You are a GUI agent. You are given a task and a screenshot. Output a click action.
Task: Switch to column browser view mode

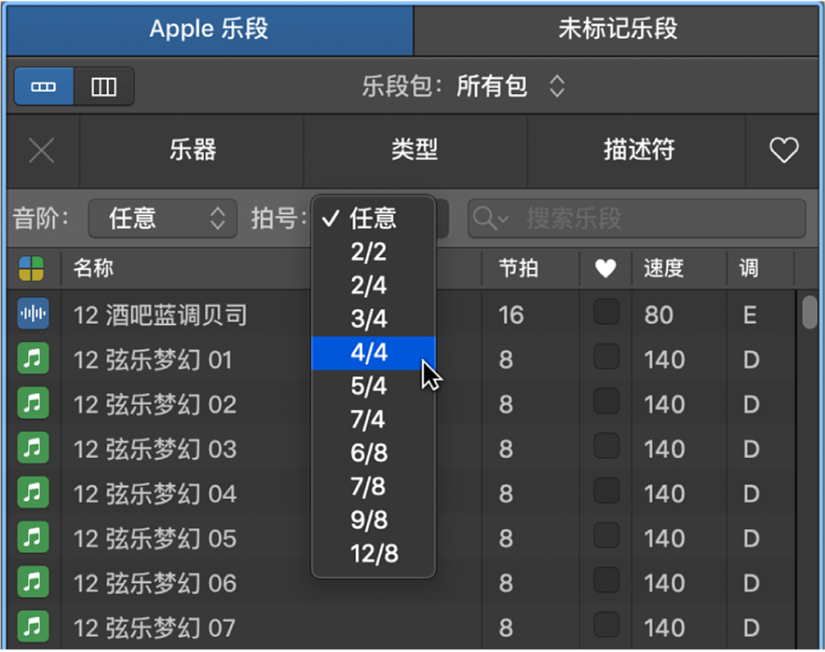pos(103,87)
